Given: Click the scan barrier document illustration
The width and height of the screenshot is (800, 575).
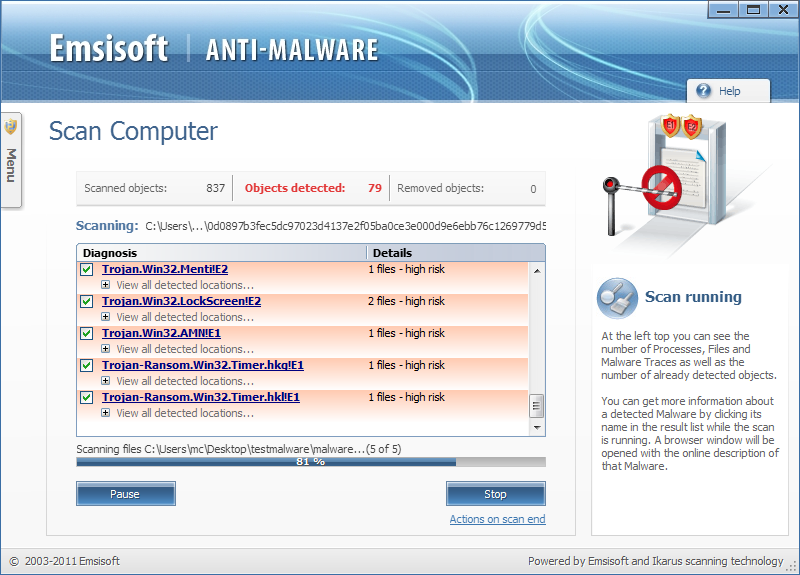Looking at the screenshot, I should click(x=663, y=179).
